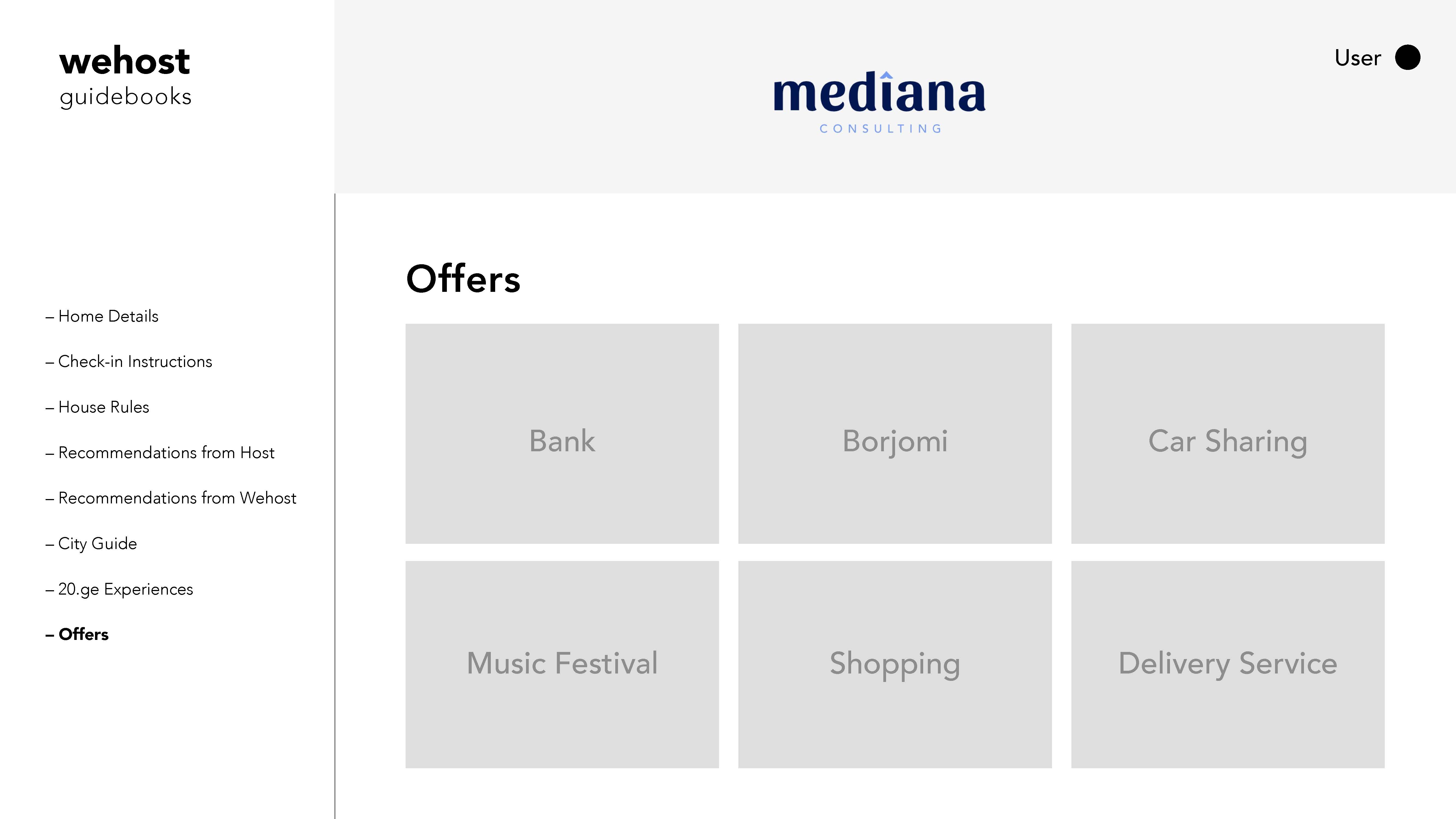Select the Car Sharing offer
Screen dimensions: 1456x819
coord(1228,434)
